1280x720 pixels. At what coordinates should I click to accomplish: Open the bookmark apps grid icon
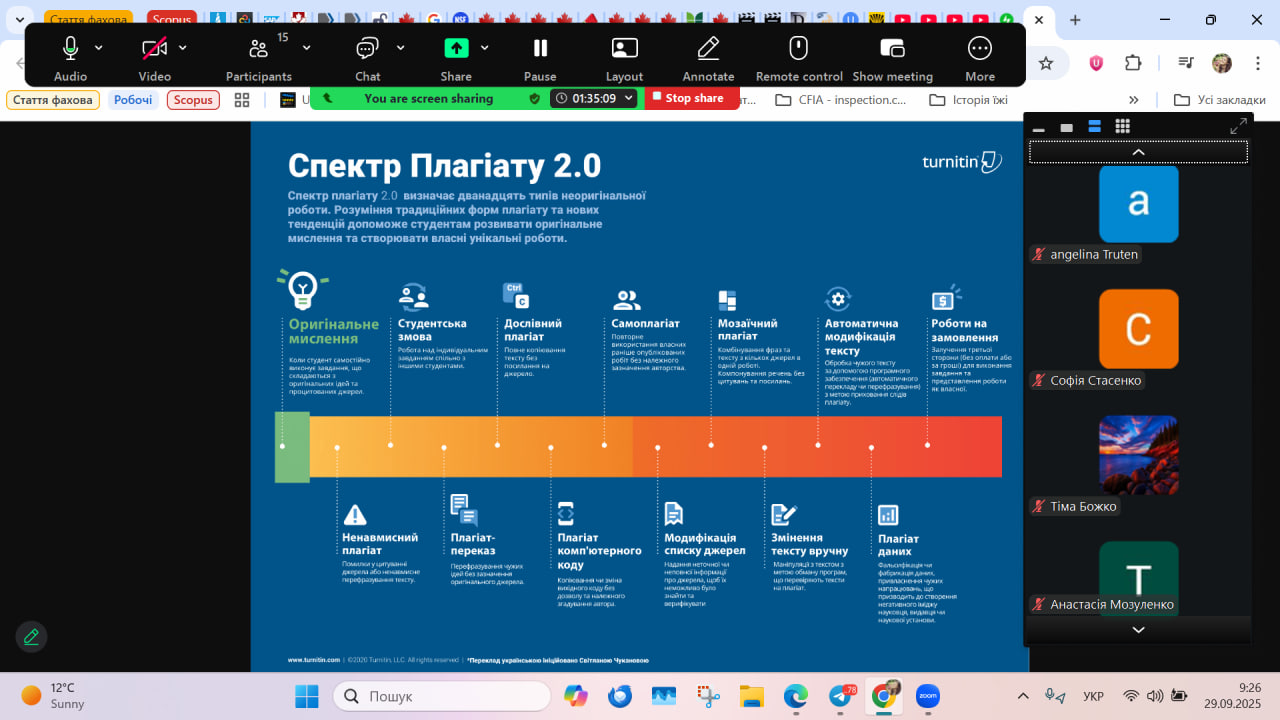(241, 100)
